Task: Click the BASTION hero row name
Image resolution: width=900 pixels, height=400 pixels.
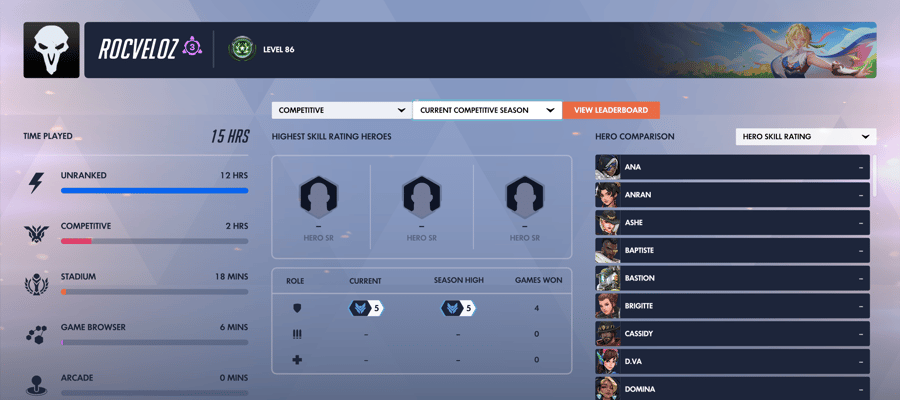Action: tap(639, 278)
